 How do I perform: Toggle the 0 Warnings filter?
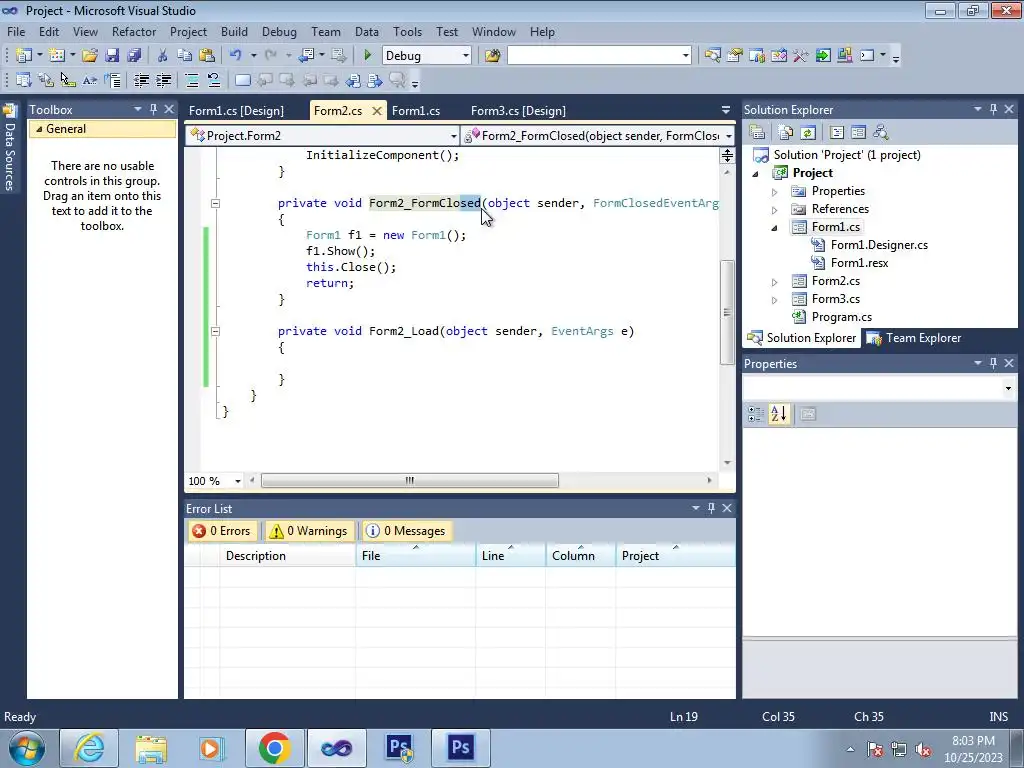308,531
